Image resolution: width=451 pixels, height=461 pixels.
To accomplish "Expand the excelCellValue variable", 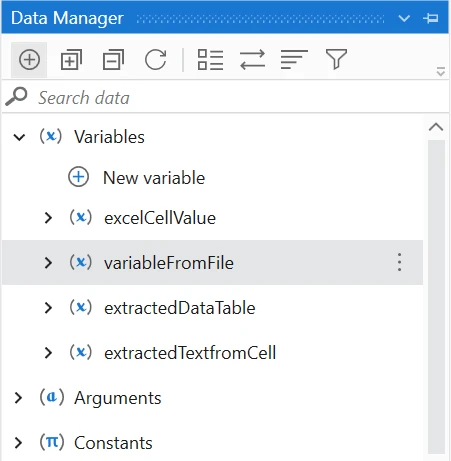I will coord(48,218).
